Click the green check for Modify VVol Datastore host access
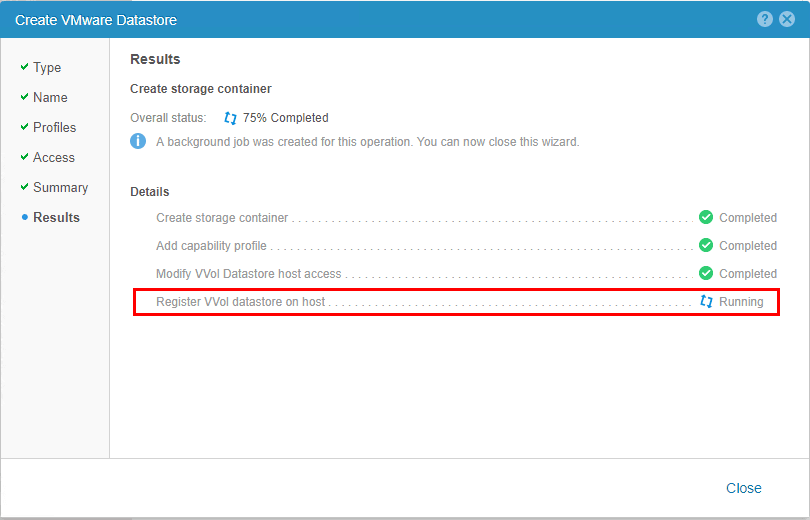The height and width of the screenshot is (520, 810). (x=706, y=274)
